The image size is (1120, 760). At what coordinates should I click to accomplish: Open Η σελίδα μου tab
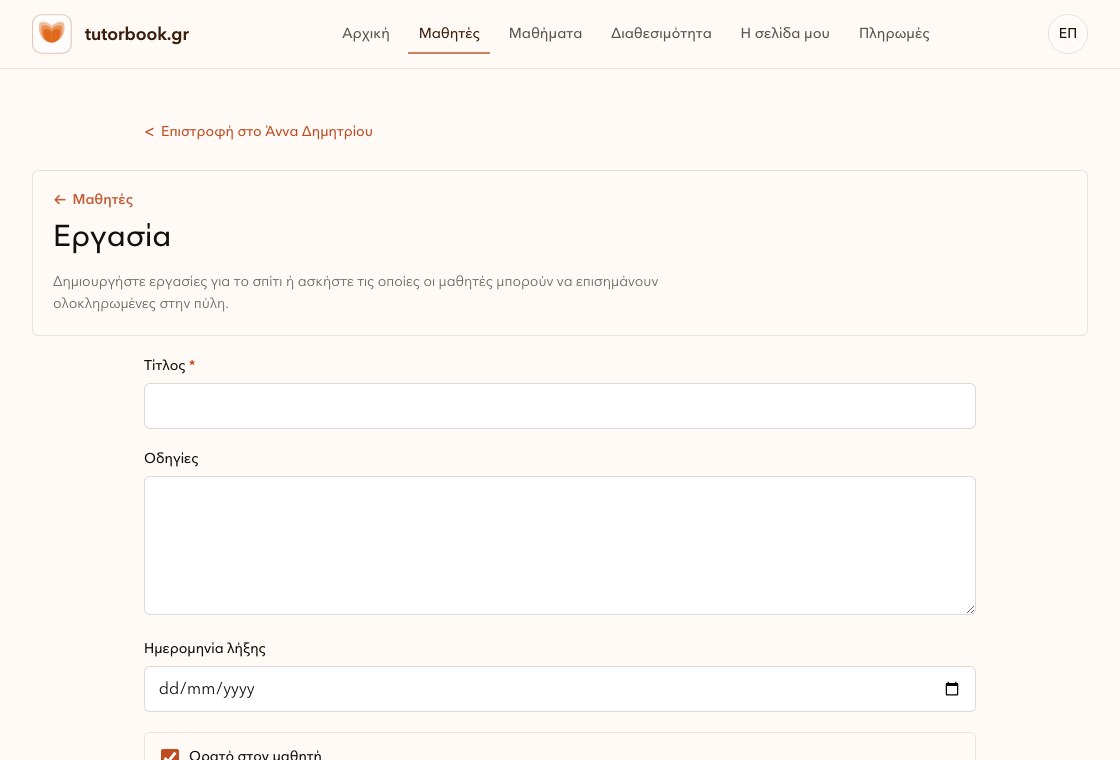[784, 34]
